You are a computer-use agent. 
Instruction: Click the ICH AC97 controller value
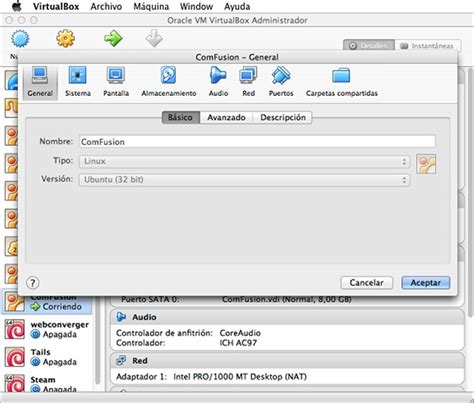tap(238, 343)
